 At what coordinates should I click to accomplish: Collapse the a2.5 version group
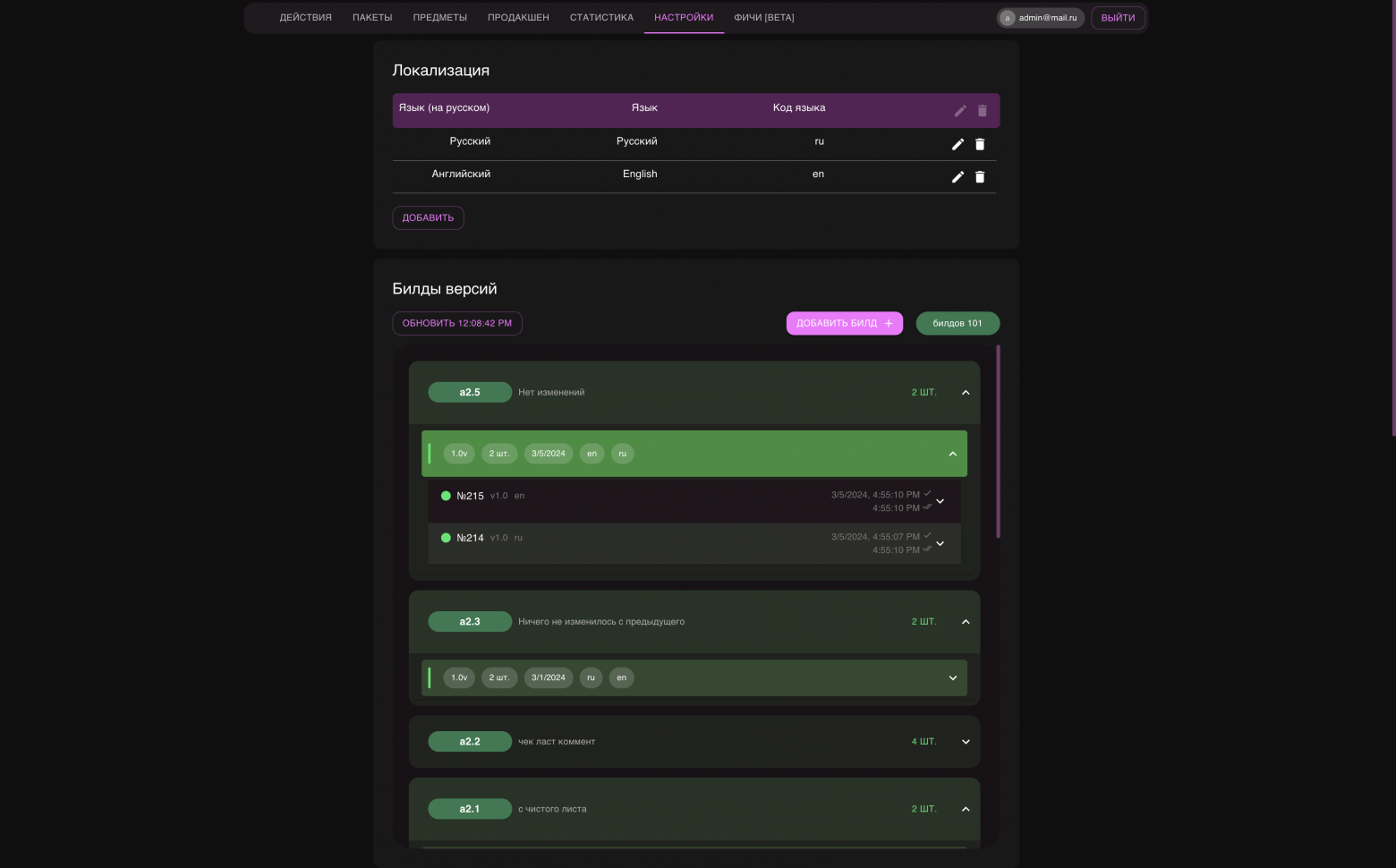click(966, 392)
